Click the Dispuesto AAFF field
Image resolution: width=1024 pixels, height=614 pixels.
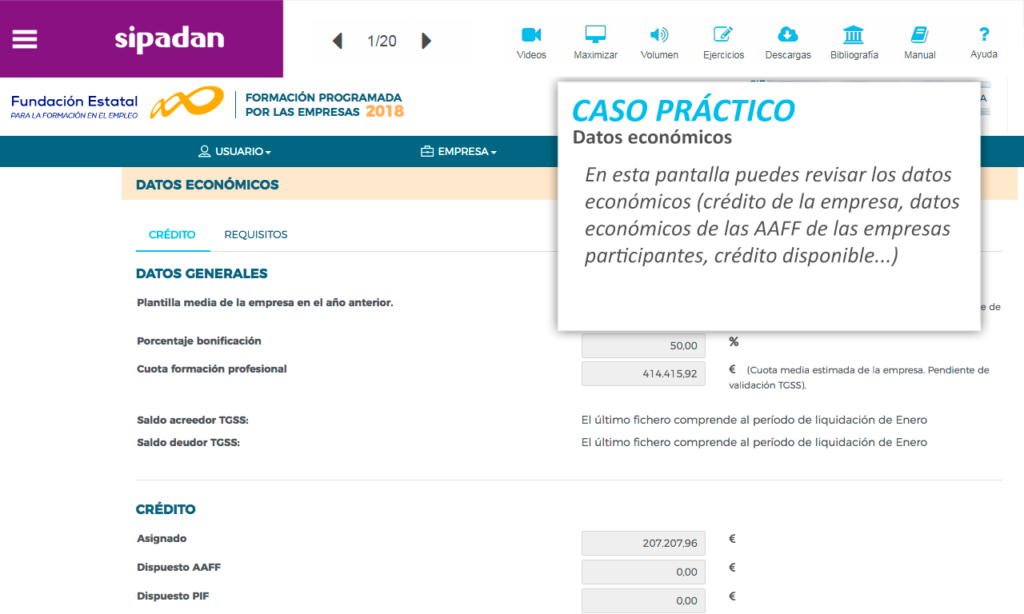click(x=643, y=572)
